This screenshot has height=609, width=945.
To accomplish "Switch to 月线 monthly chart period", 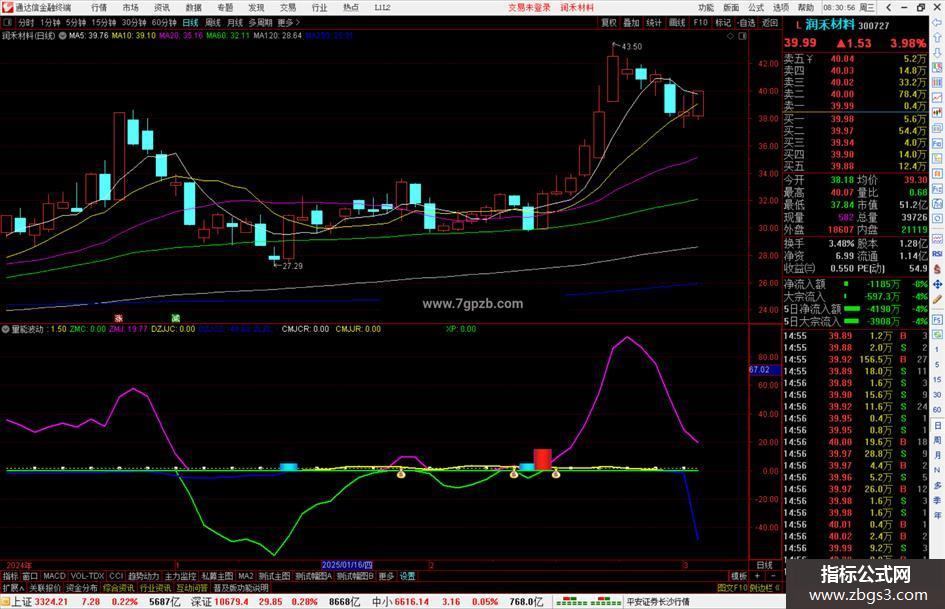I will [x=235, y=22].
